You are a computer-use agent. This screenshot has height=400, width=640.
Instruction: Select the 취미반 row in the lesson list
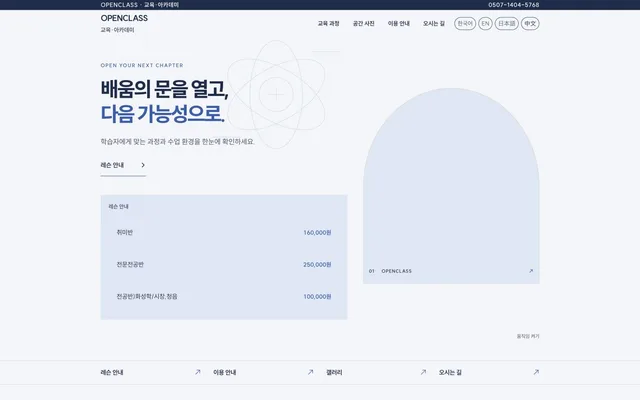224,232
